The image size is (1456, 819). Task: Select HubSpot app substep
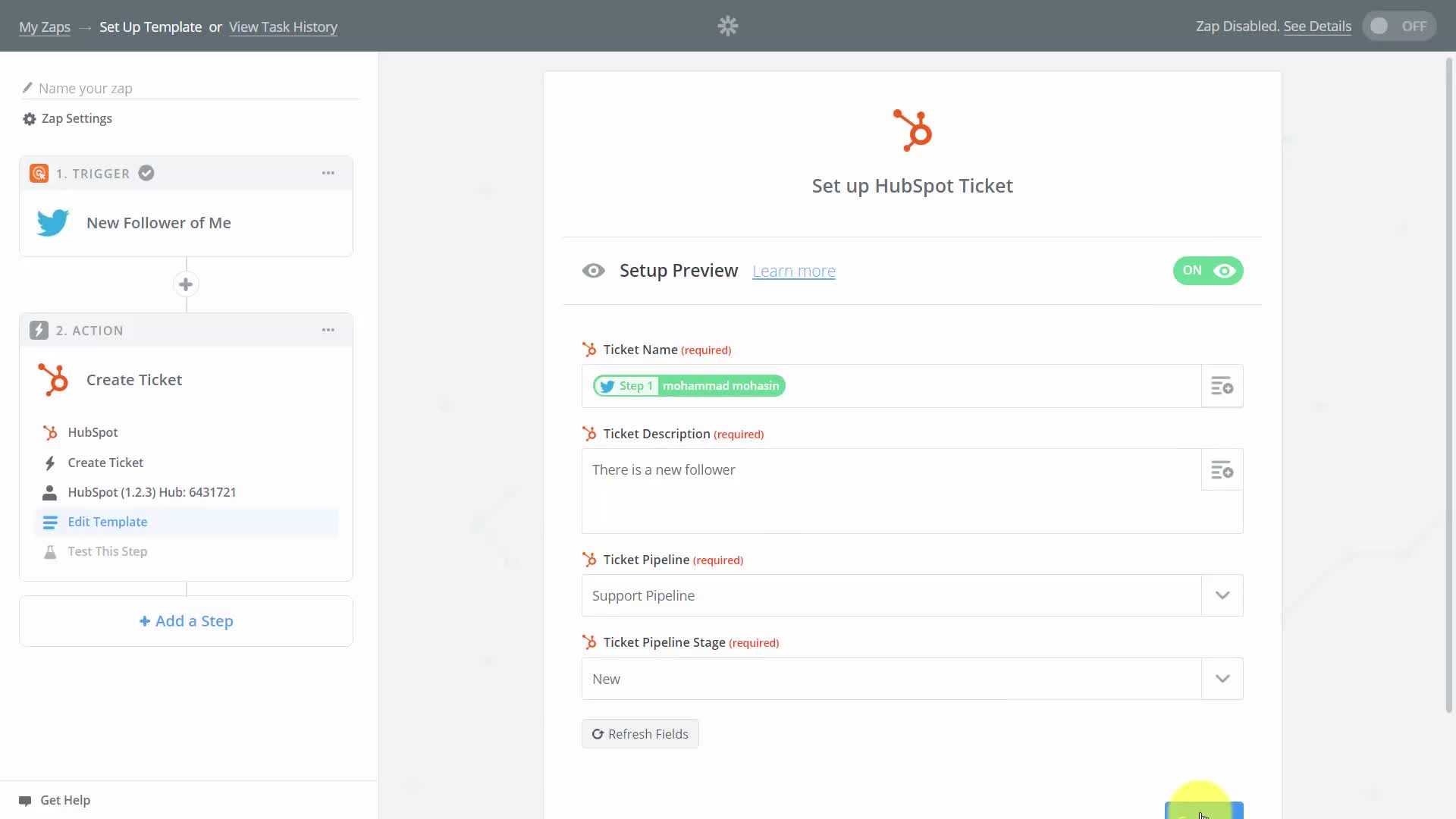click(186, 432)
